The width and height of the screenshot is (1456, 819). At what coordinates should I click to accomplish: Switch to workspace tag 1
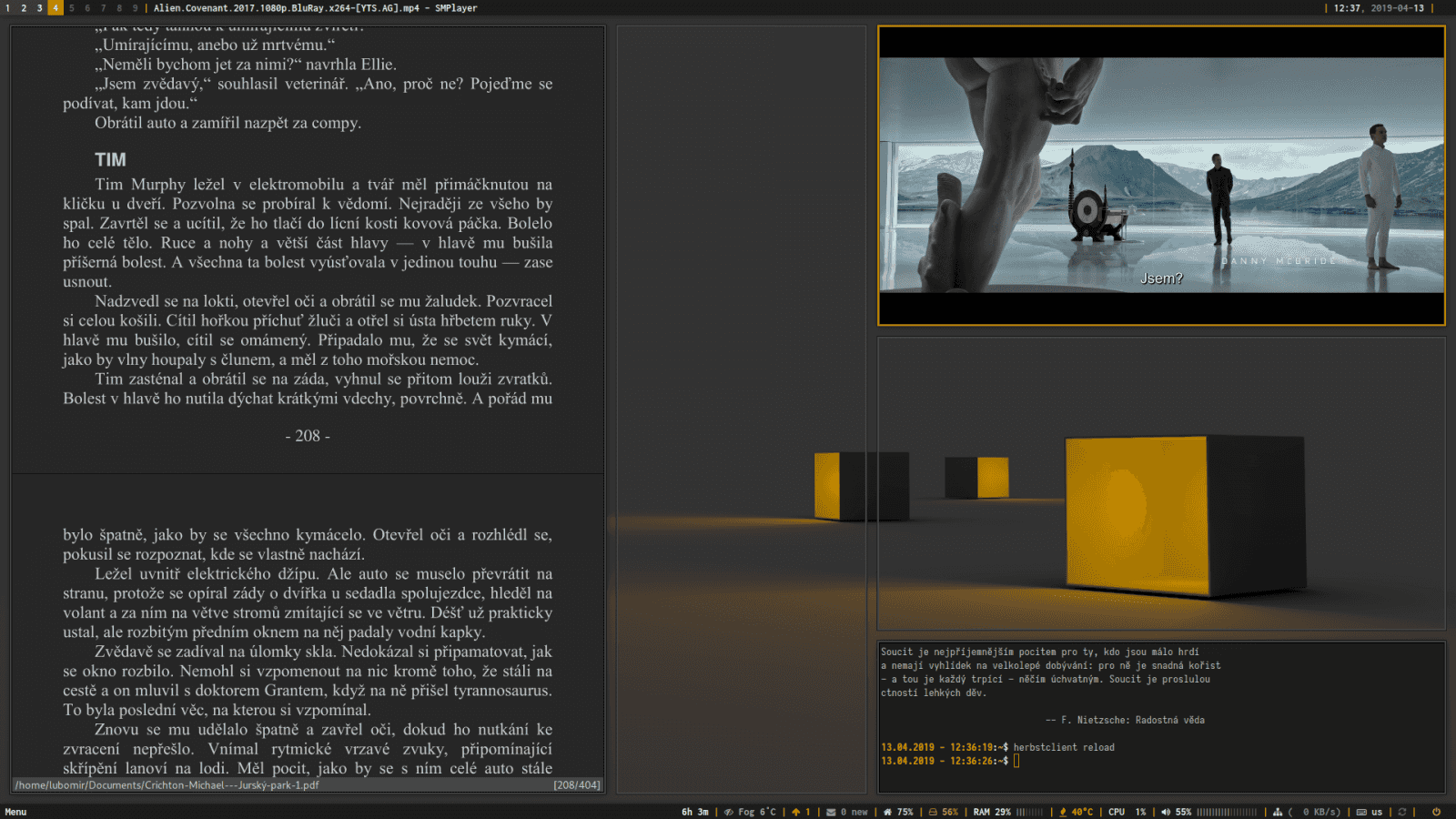coord(8,7)
